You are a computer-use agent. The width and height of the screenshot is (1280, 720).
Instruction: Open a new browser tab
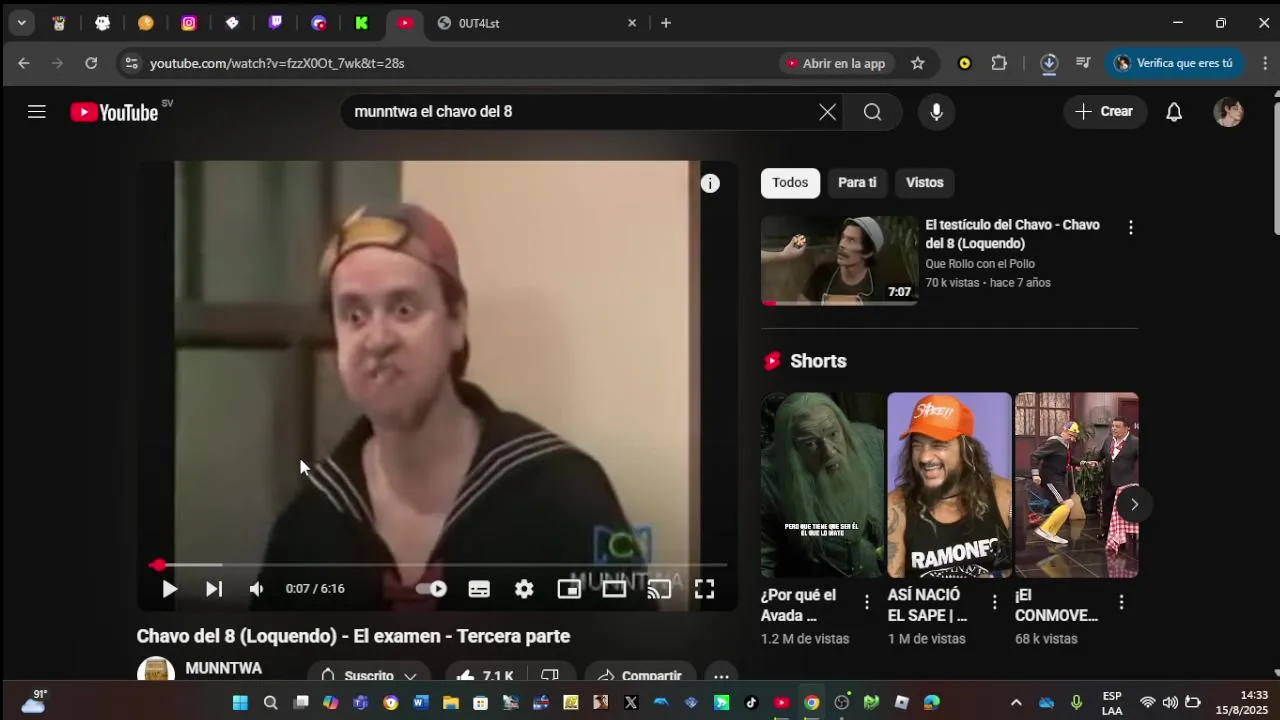click(x=666, y=23)
